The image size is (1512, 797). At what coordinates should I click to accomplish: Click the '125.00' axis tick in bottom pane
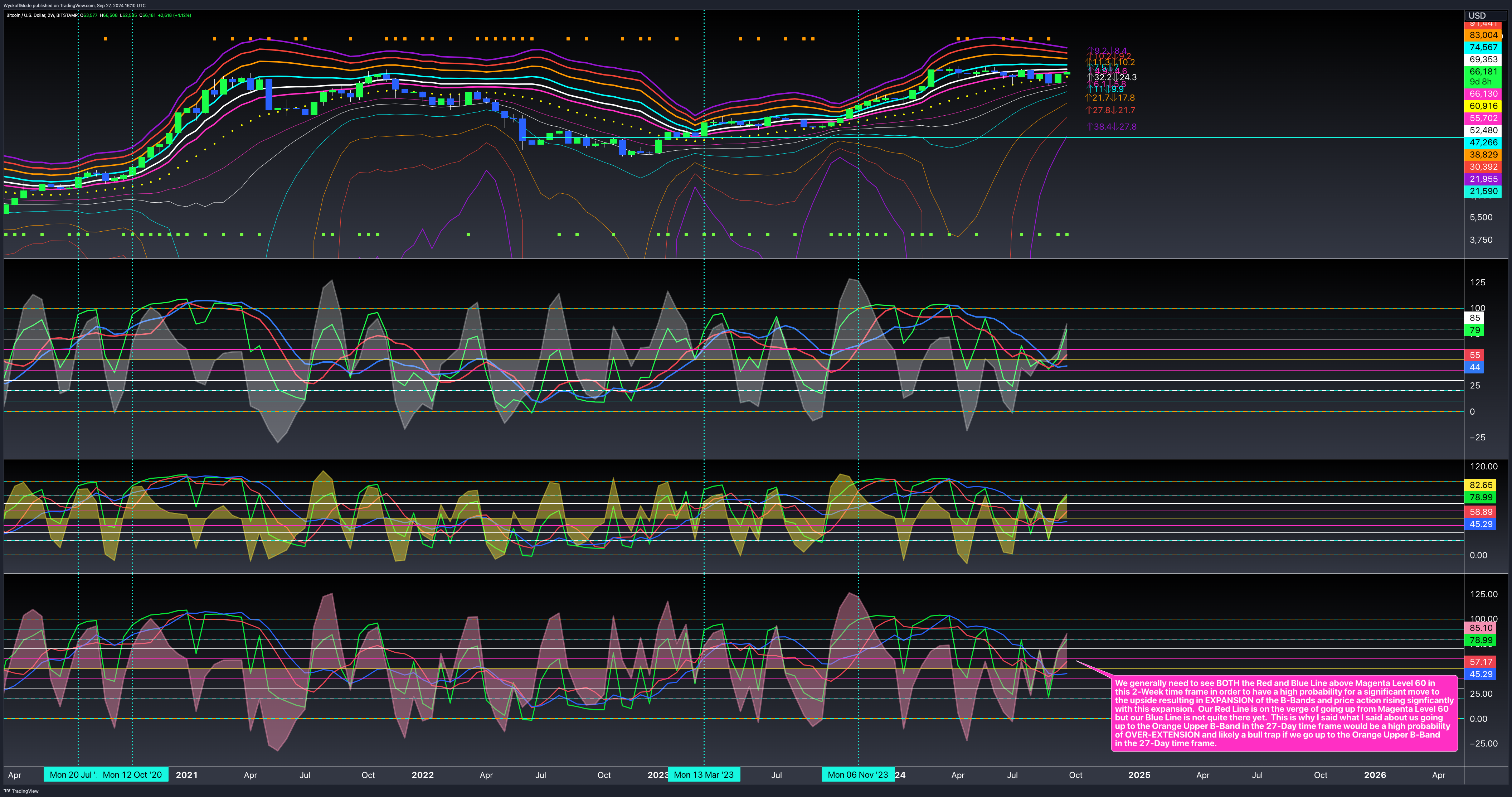(1483, 594)
